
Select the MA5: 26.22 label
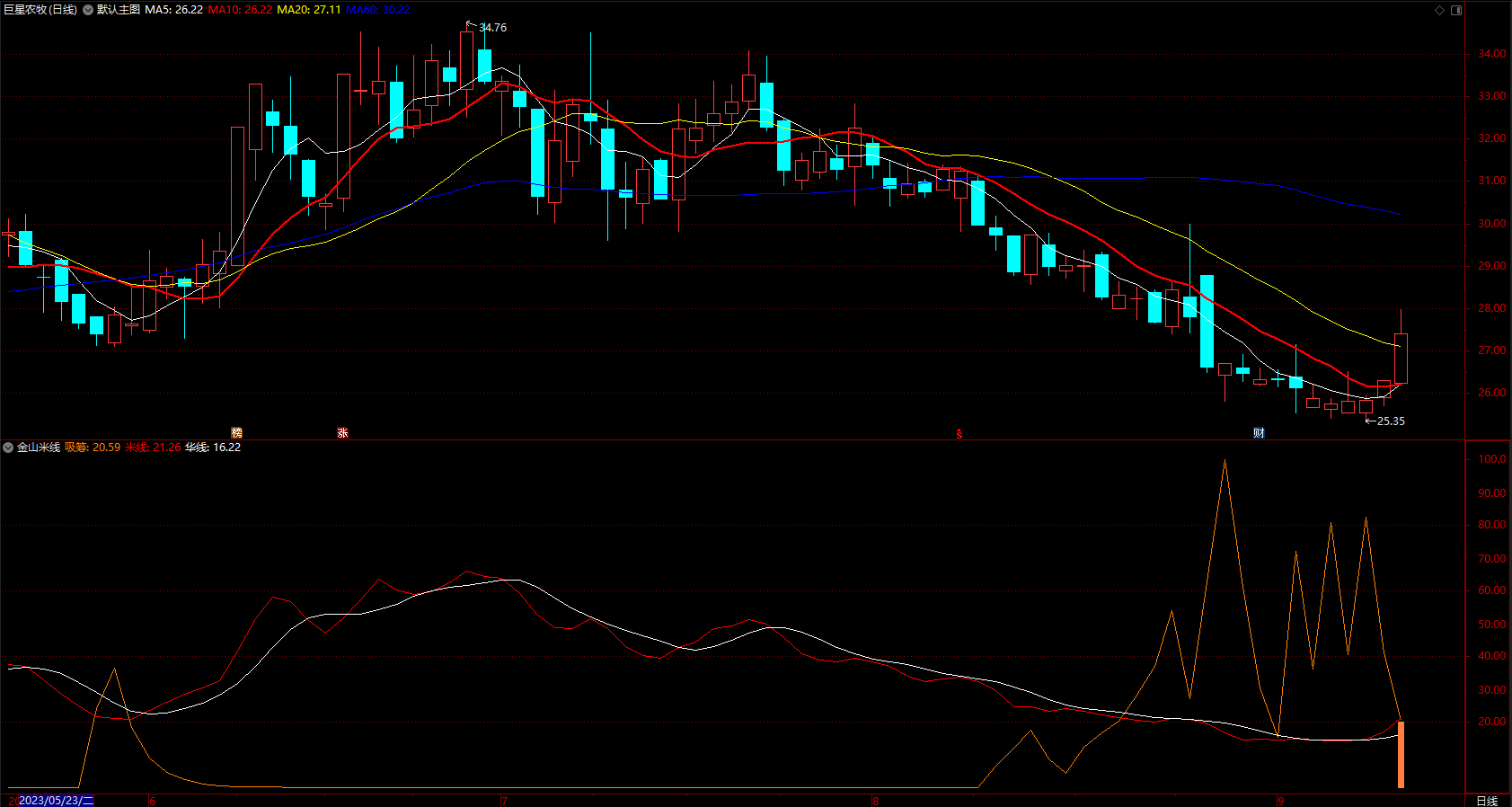174,10
